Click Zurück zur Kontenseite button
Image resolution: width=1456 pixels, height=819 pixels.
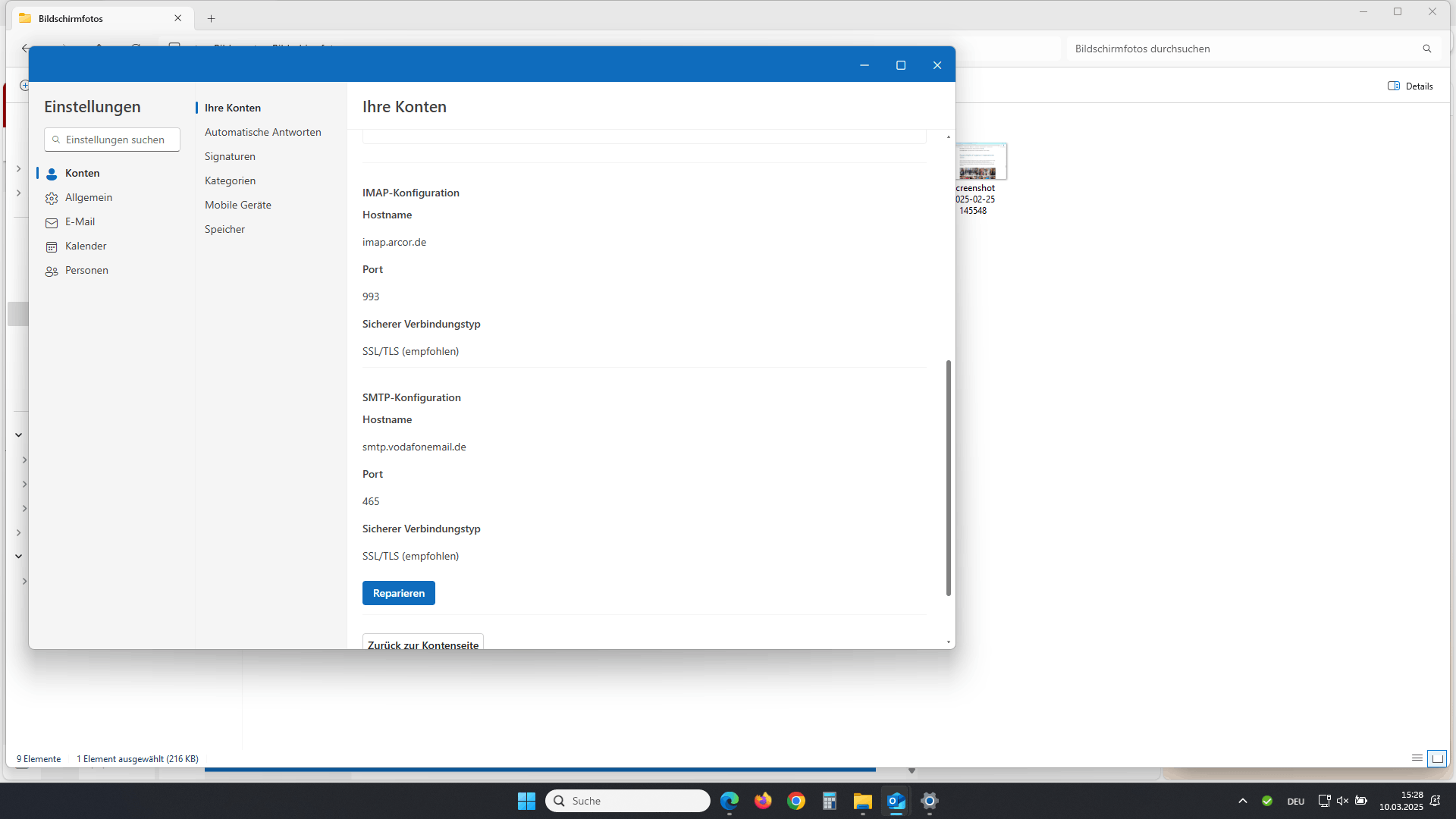pos(422,643)
